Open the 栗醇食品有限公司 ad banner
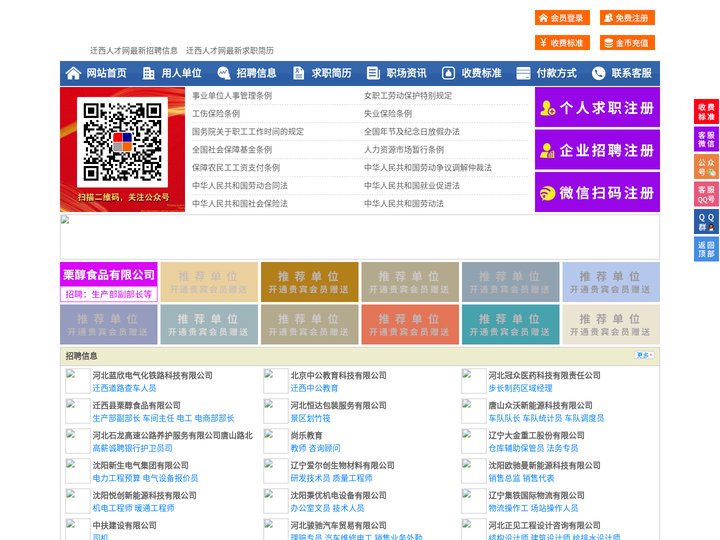The width and height of the screenshot is (720, 540). pyautogui.click(x=109, y=282)
